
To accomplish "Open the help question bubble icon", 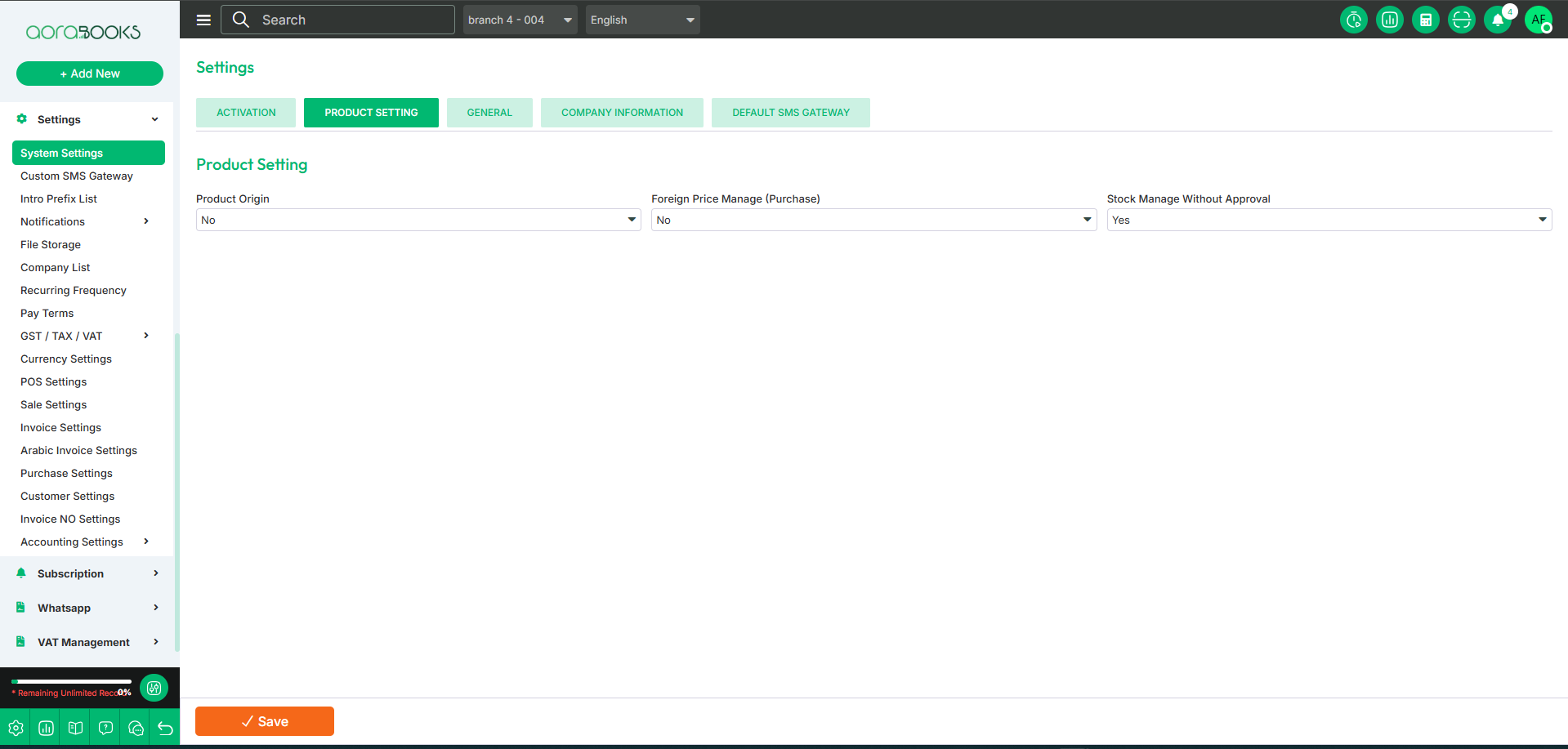I will pyautogui.click(x=105, y=728).
